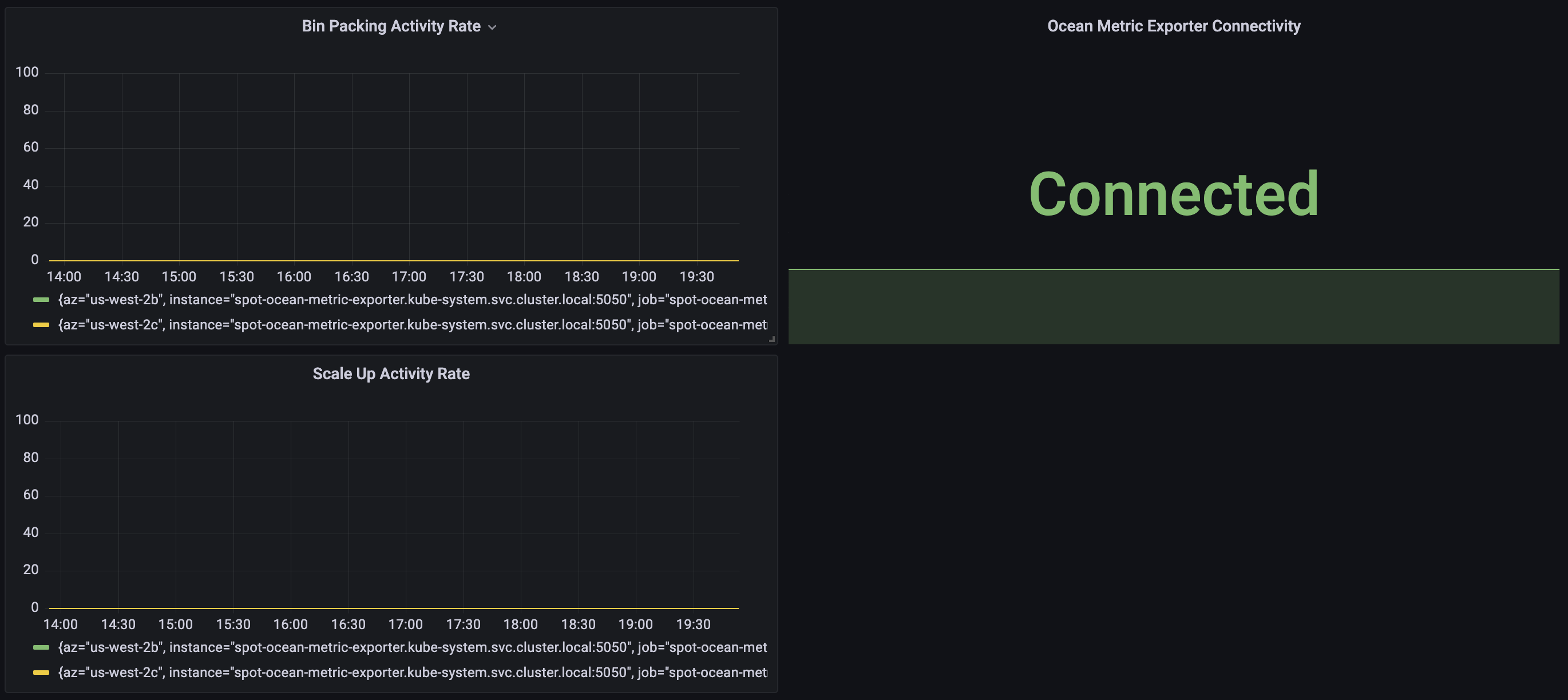This screenshot has width=1568, height=700.
Task: Click the yellow us-west-2c swatch in the Scale Up legend
Action: tap(41, 673)
